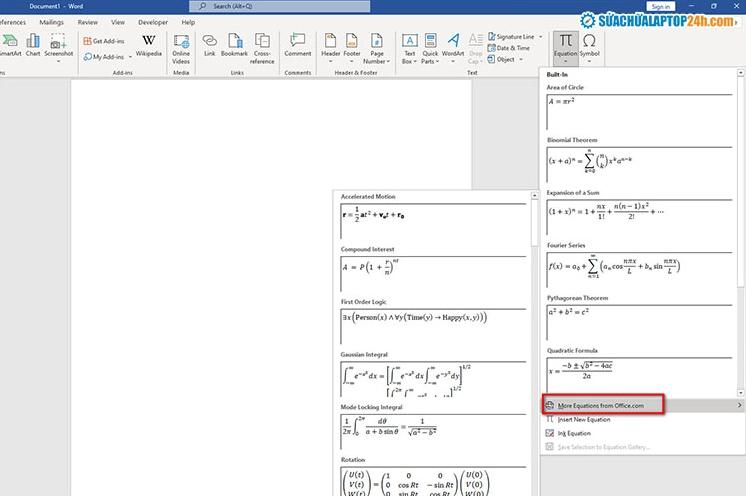Insert a Text Box
The height and width of the screenshot is (496, 746).
point(409,49)
